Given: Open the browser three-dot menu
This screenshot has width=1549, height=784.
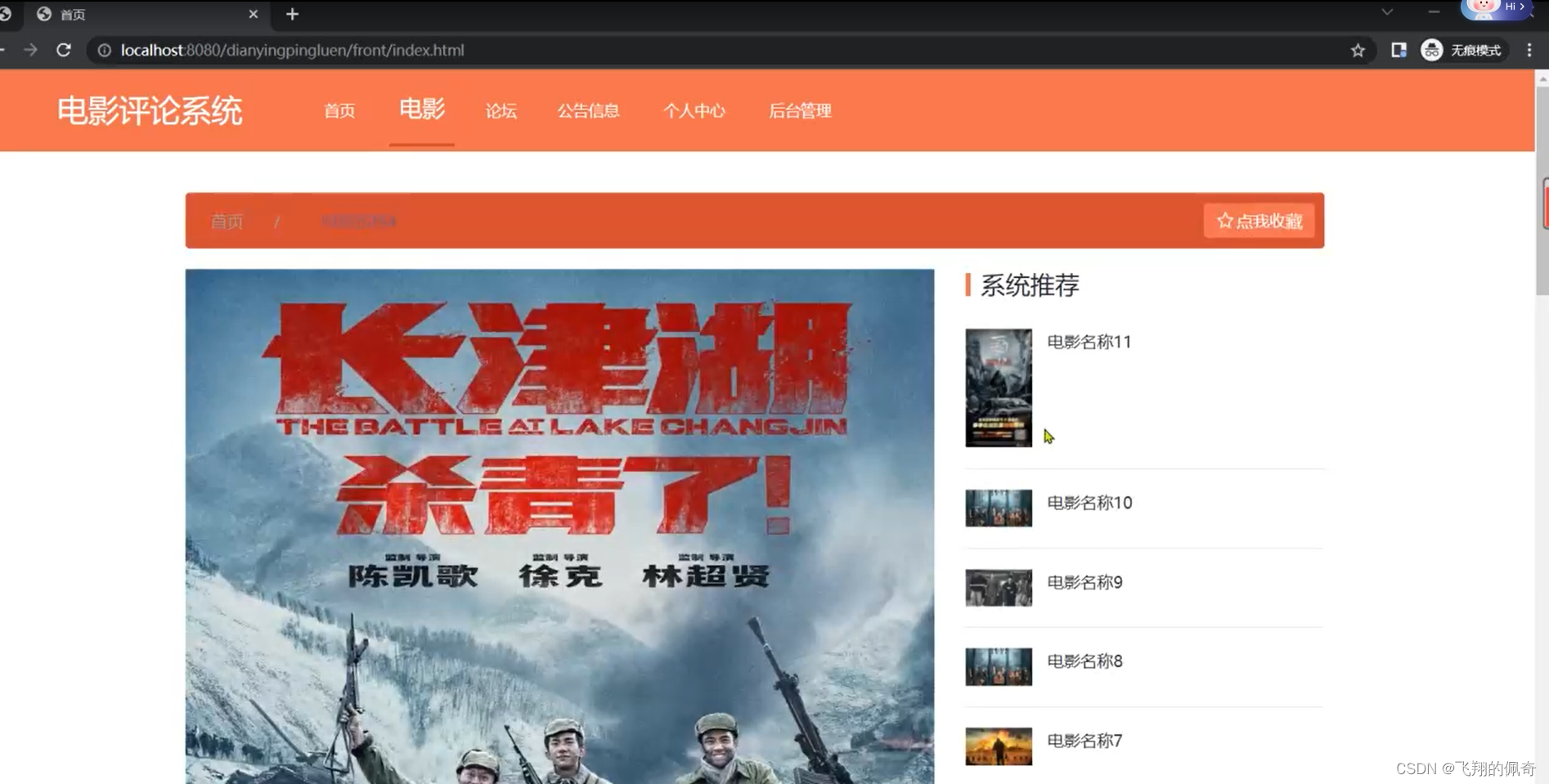Looking at the screenshot, I should [x=1529, y=50].
